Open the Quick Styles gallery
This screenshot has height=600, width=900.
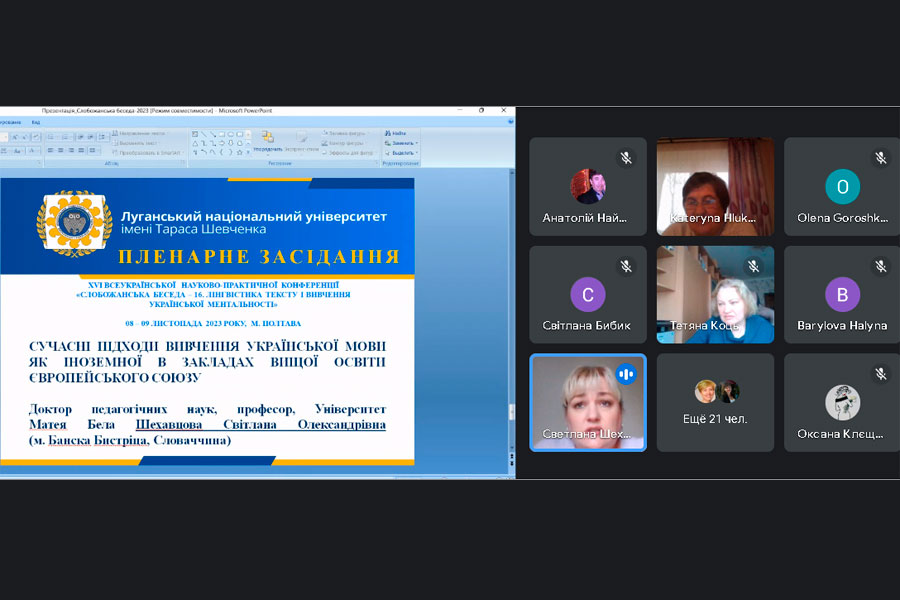pyautogui.click(x=301, y=144)
